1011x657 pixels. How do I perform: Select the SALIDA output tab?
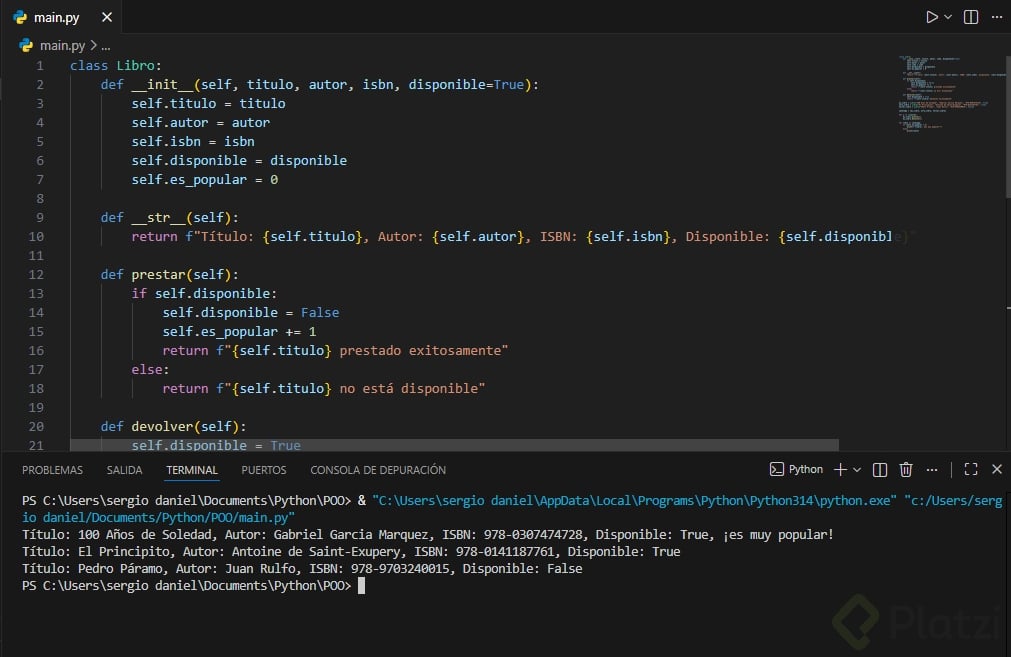pos(125,470)
